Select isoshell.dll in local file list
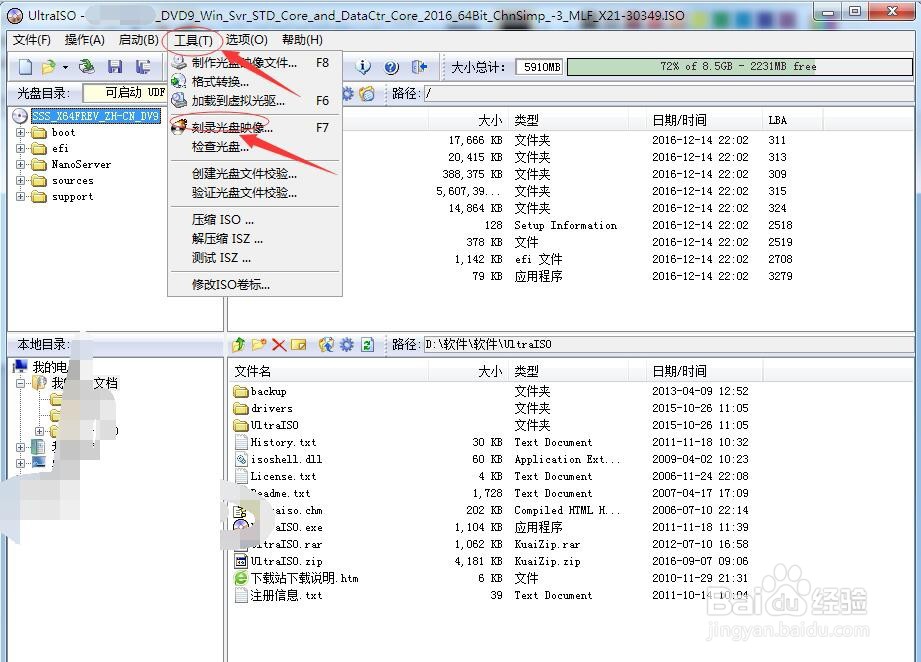921x662 pixels. (x=278, y=459)
